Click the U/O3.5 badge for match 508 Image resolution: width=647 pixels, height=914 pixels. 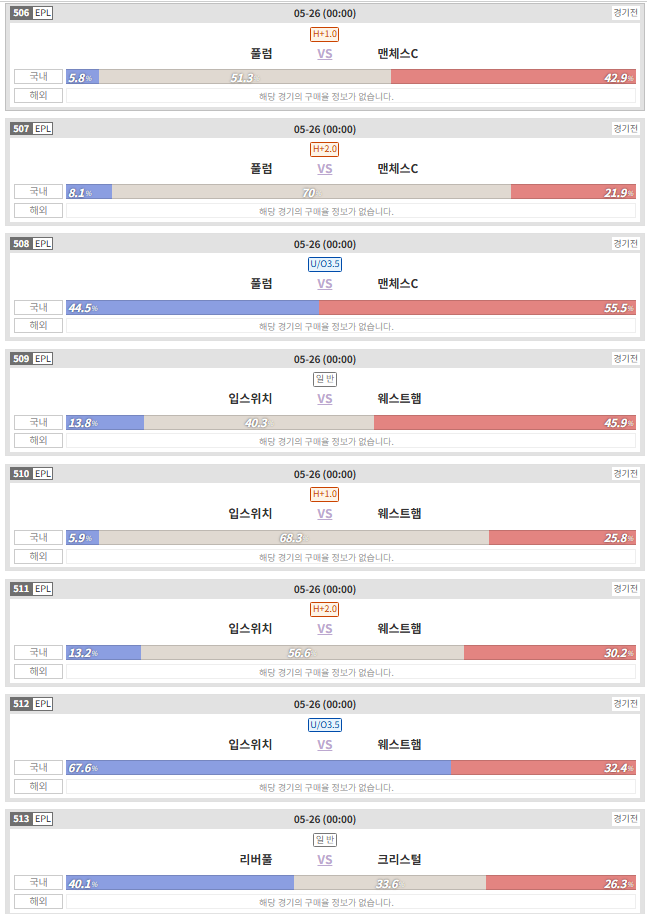(325, 264)
